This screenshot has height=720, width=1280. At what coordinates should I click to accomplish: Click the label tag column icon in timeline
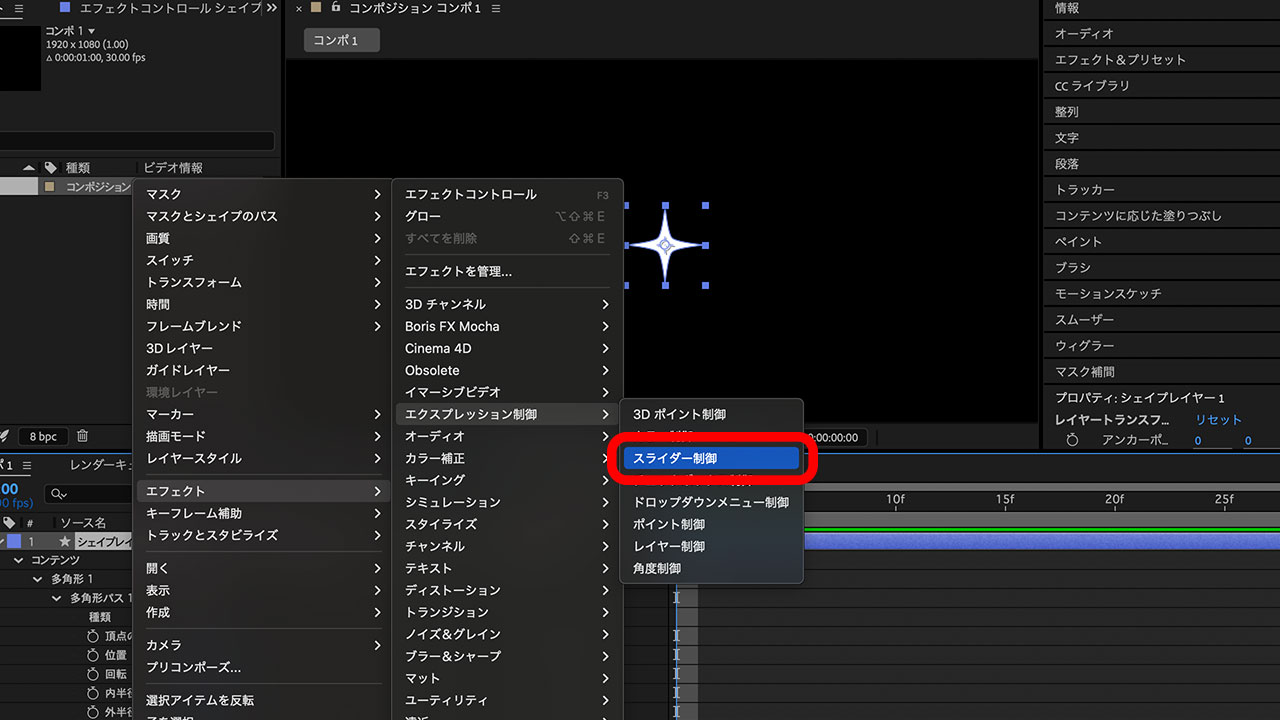tap(9, 523)
